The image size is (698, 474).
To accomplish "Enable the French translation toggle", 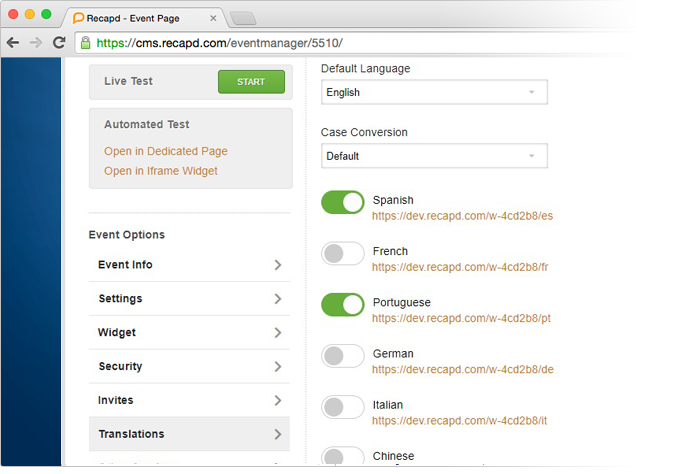I will (x=343, y=254).
